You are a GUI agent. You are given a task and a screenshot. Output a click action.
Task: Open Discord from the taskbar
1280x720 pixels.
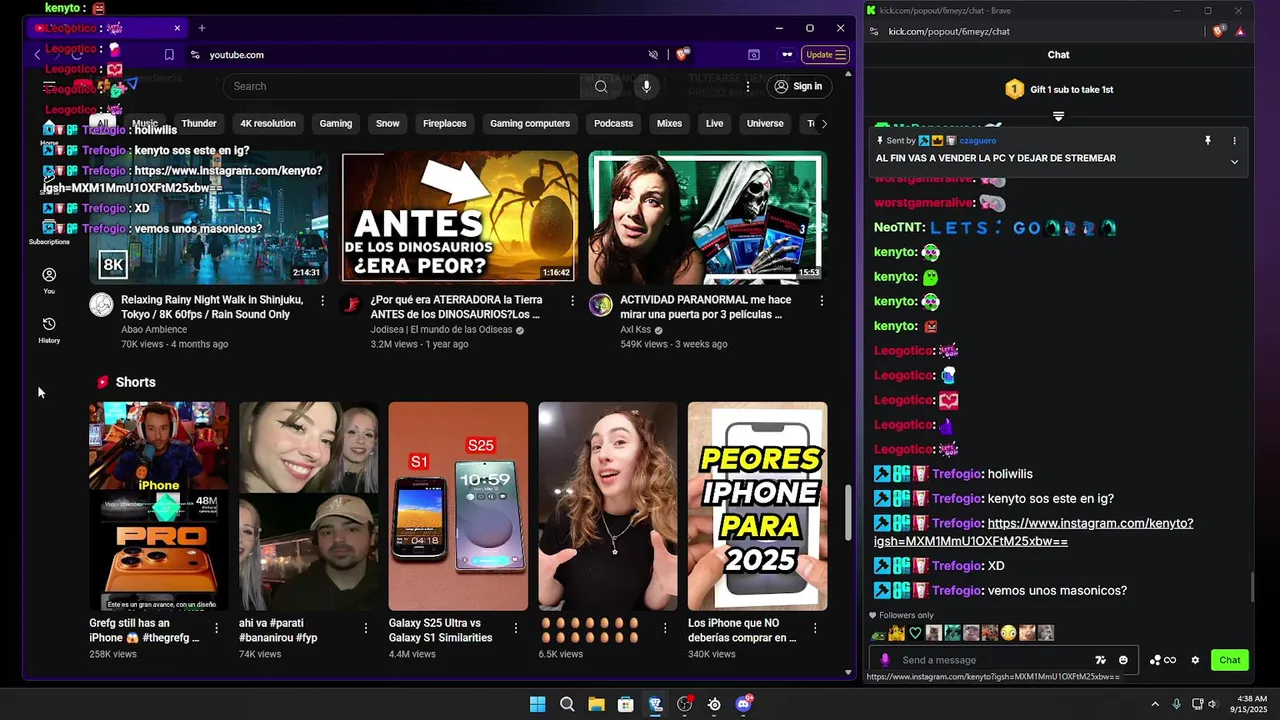743,704
